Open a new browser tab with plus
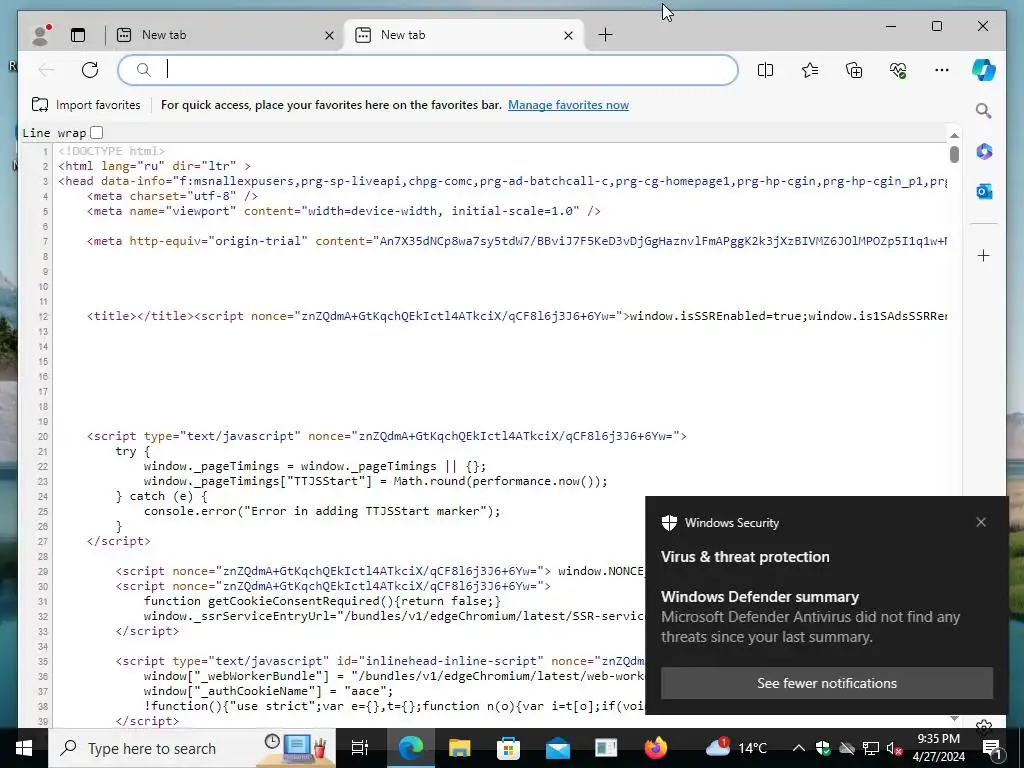1024x768 pixels. click(605, 35)
